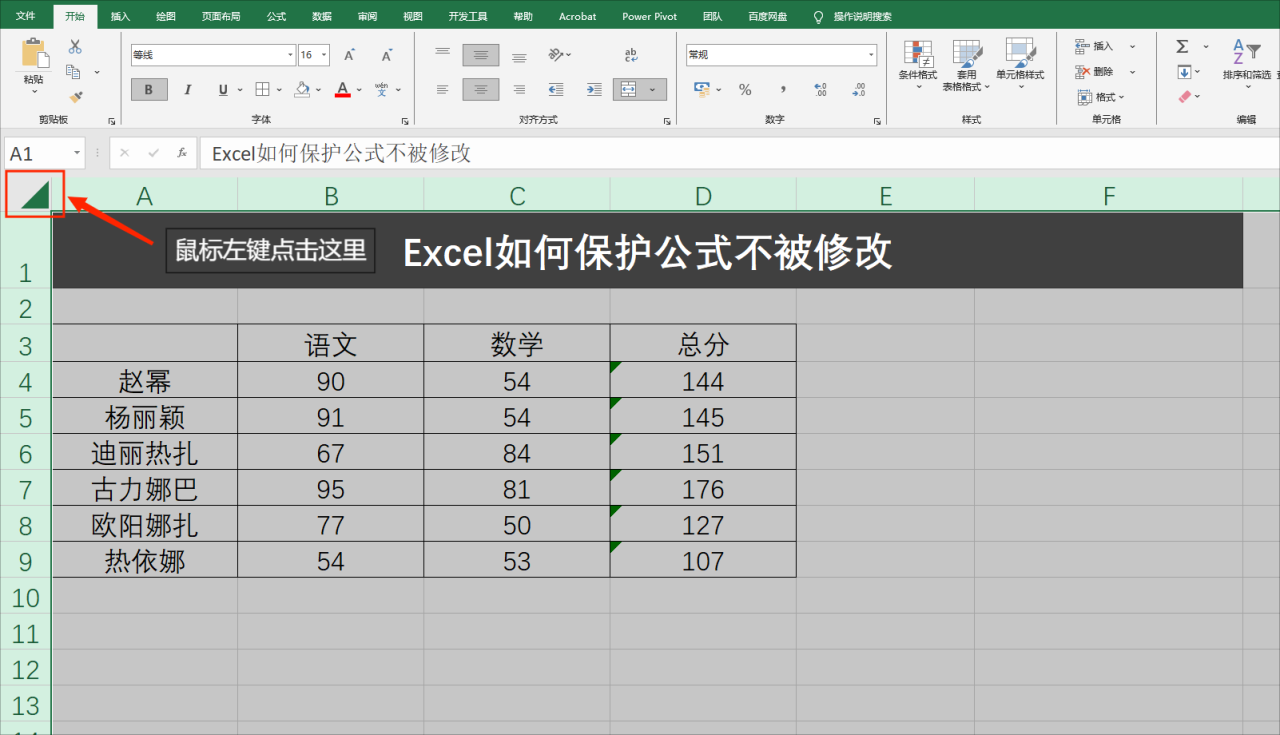The width and height of the screenshot is (1280, 735).
Task: Apply percent style
Action: (745, 90)
